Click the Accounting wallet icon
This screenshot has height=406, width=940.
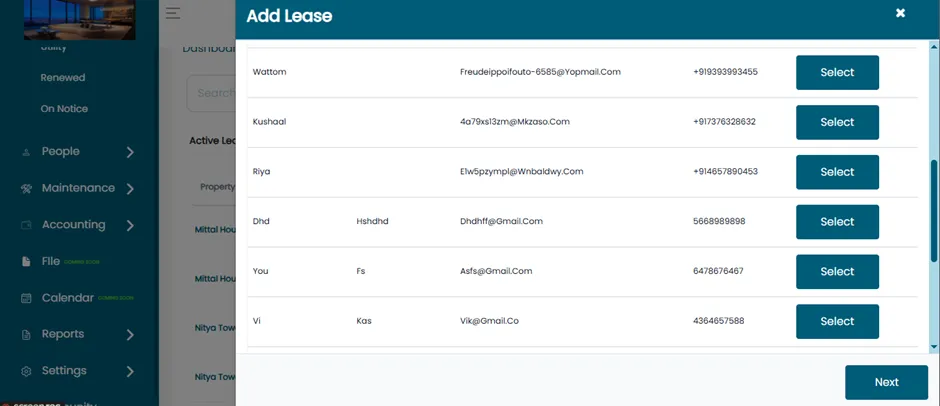coord(26,225)
